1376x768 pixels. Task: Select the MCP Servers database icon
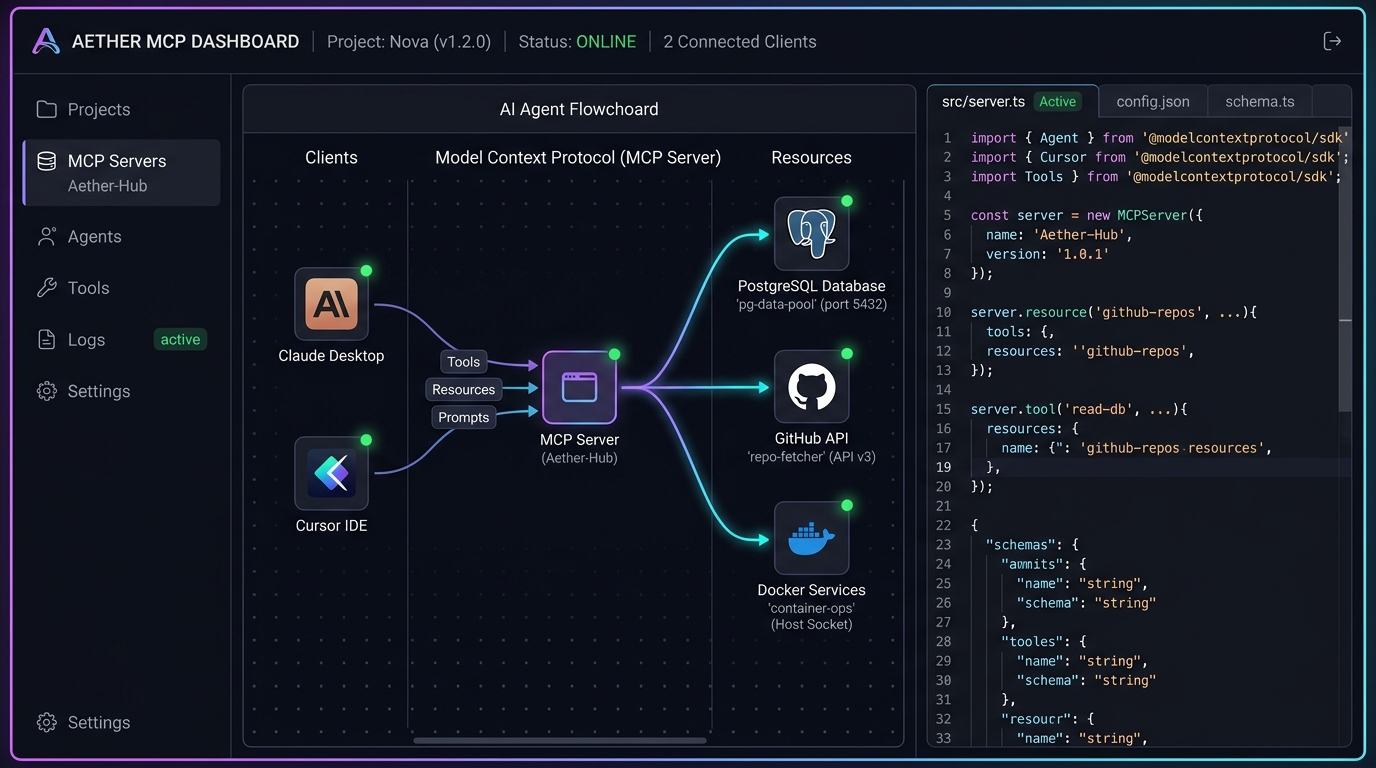tap(46, 161)
